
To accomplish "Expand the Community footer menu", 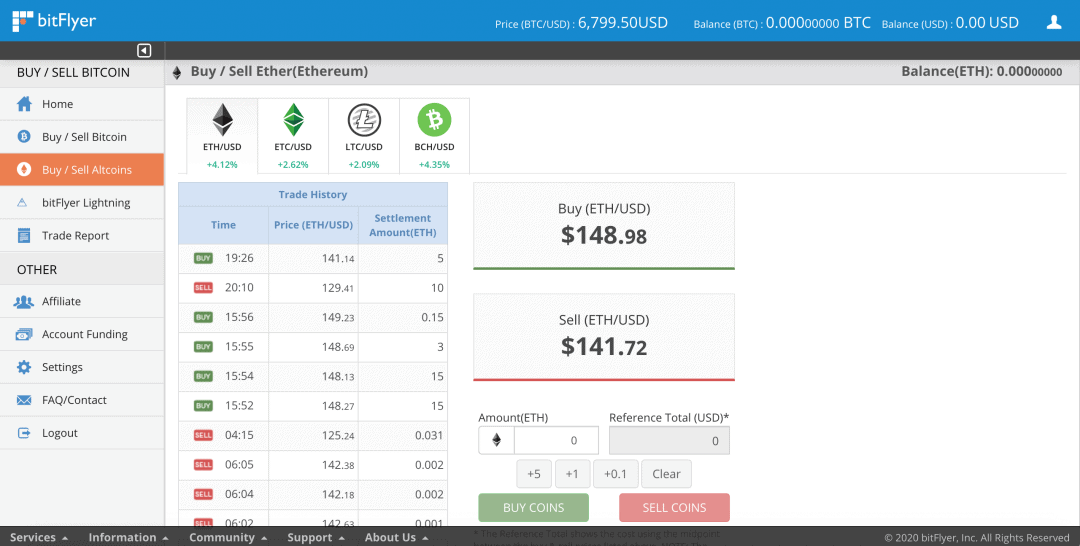I will tap(228, 537).
